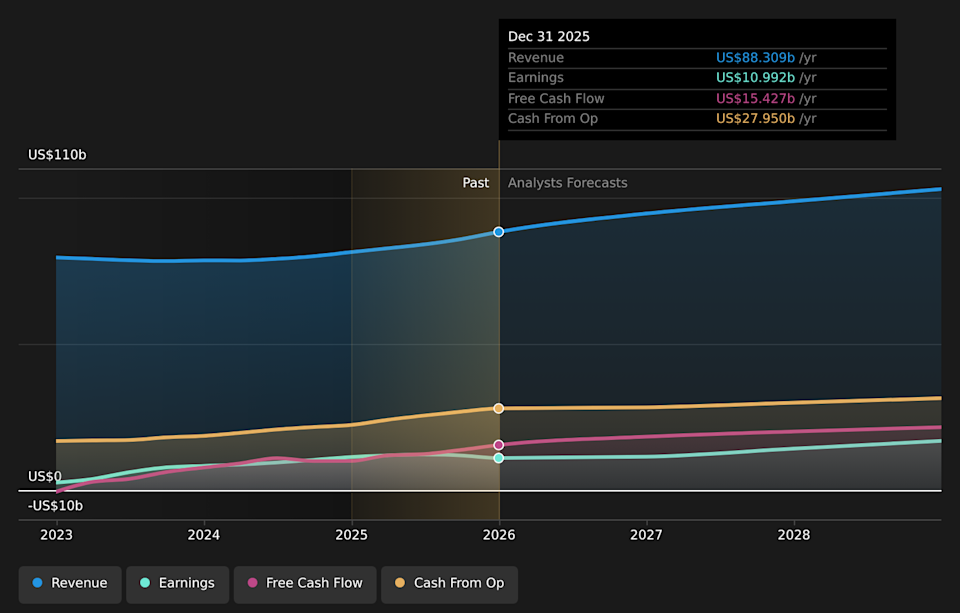Click the 2023 x-axis label
Image resolution: width=960 pixels, height=613 pixels.
pos(56,535)
